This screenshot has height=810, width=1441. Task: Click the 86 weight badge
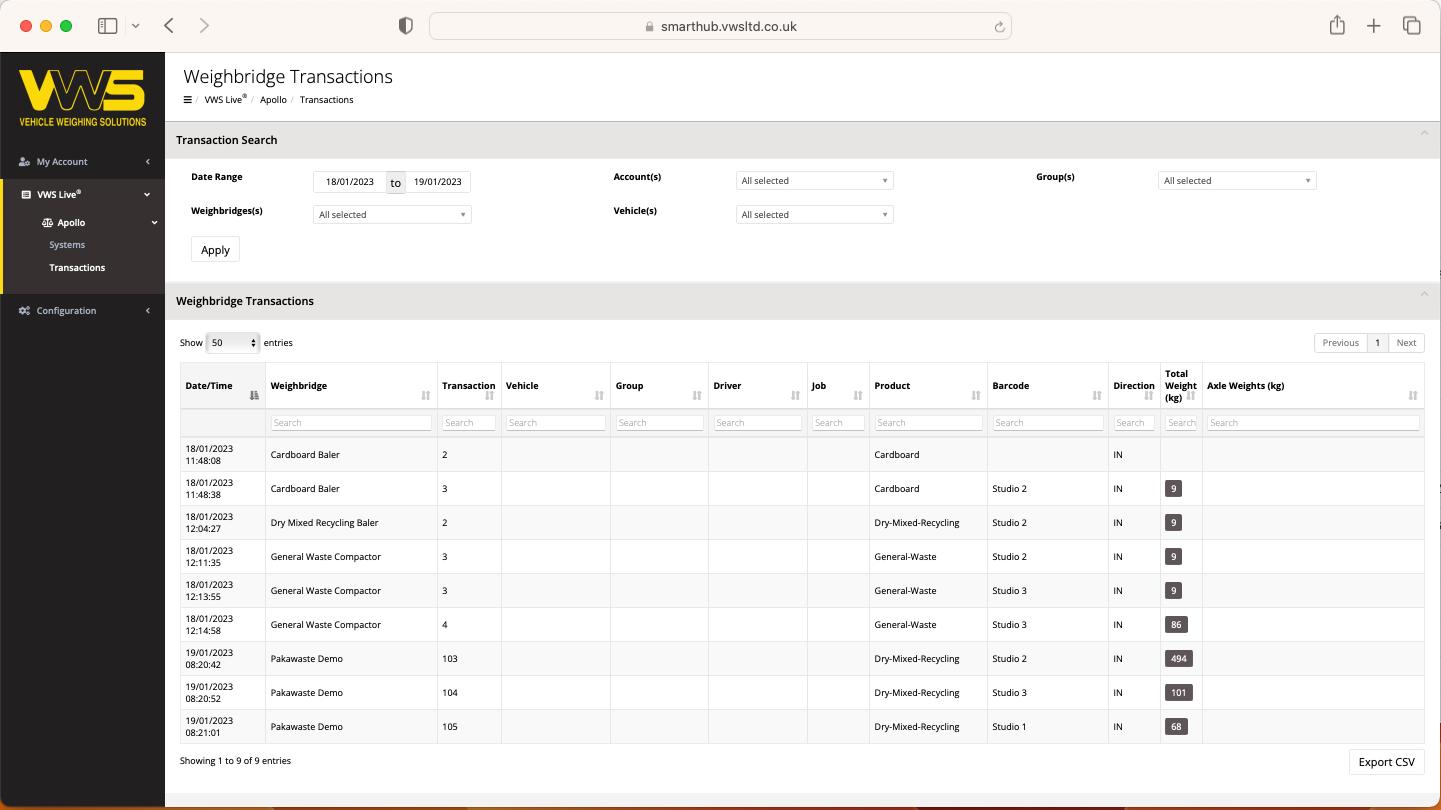(x=1176, y=625)
